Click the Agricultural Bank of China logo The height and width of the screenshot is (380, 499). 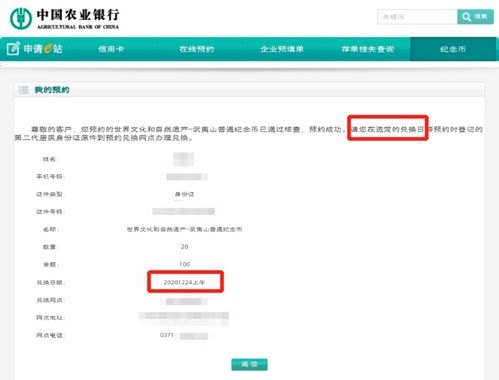[65, 18]
